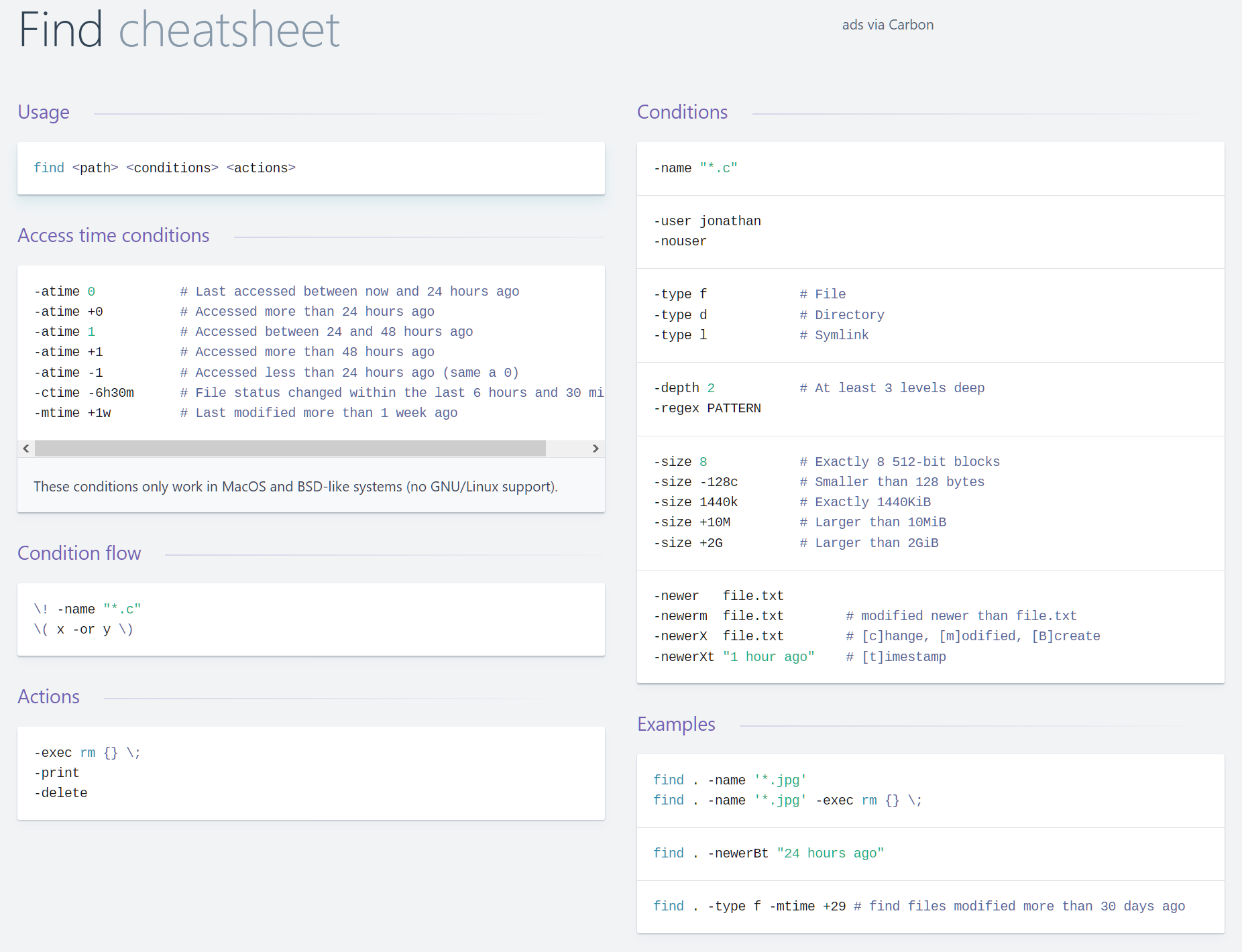
Task: Click the '-atime +1' line
Action: coord(234,352)
